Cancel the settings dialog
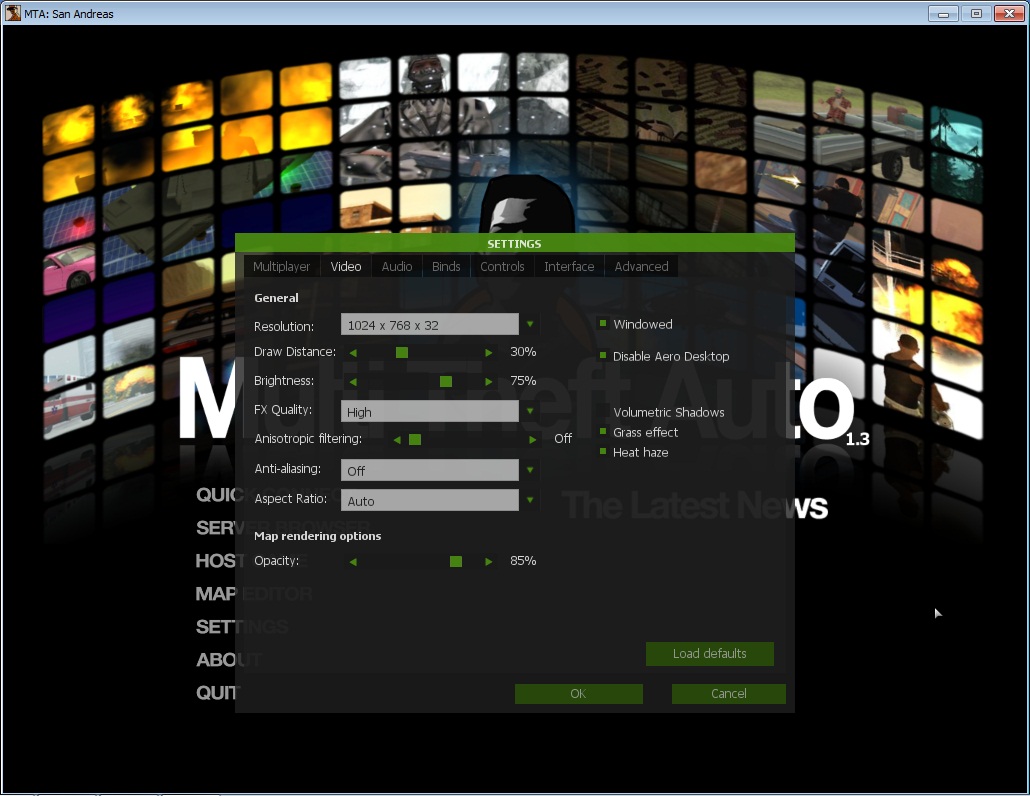 [x=728, y=693]
